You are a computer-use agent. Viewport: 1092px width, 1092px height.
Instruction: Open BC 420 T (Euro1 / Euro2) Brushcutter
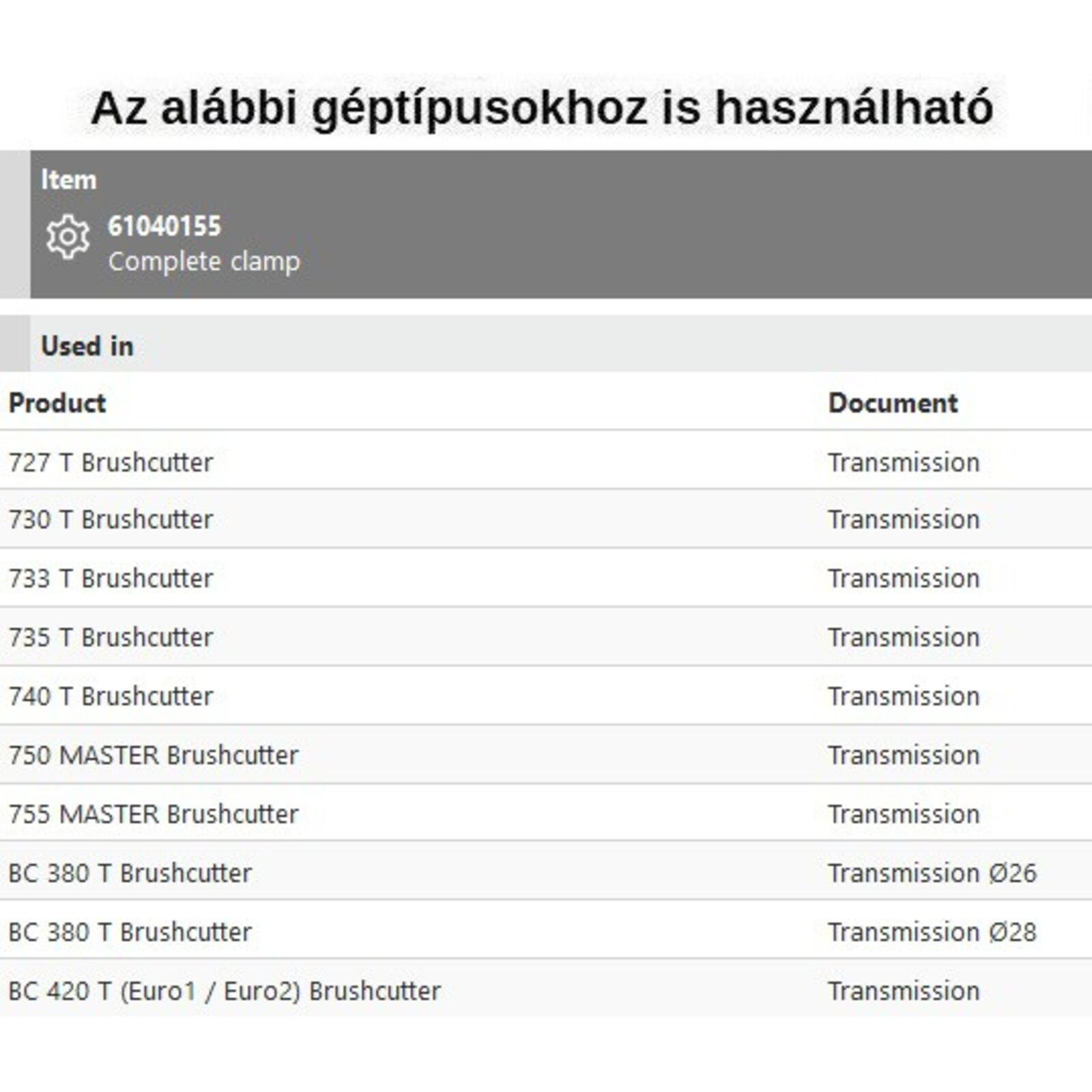coord(225,991)
